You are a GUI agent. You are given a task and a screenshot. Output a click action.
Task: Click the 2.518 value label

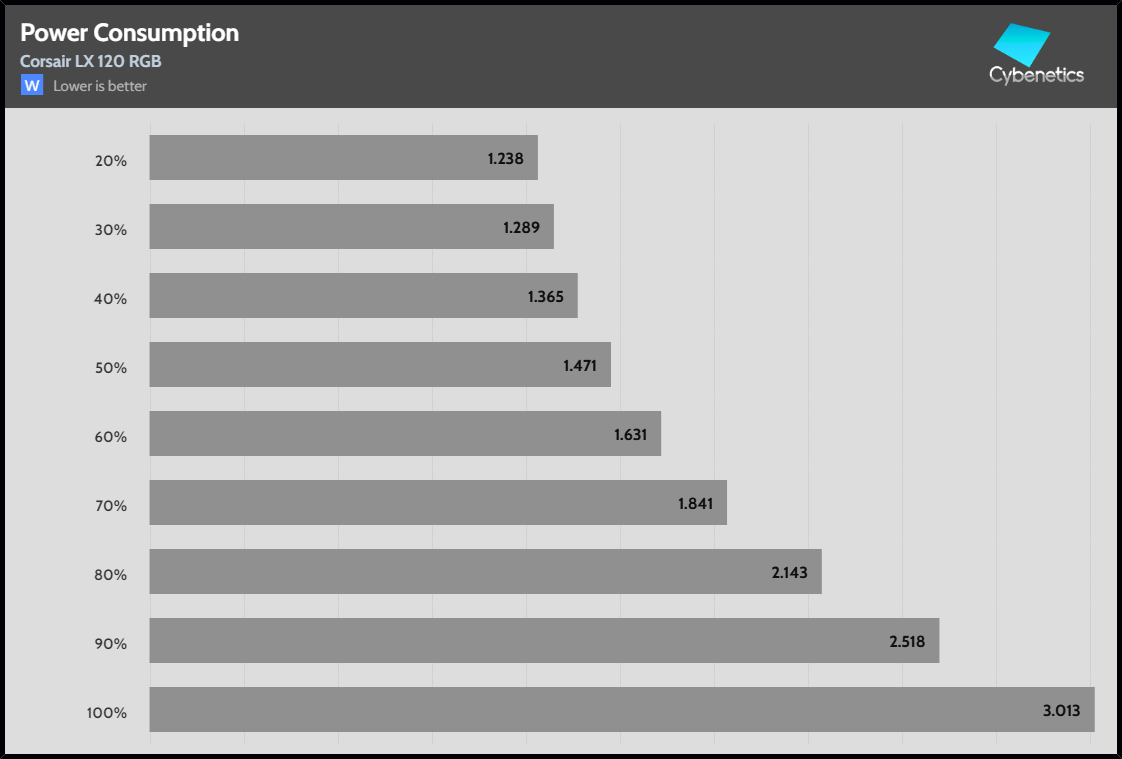(906, 642)
